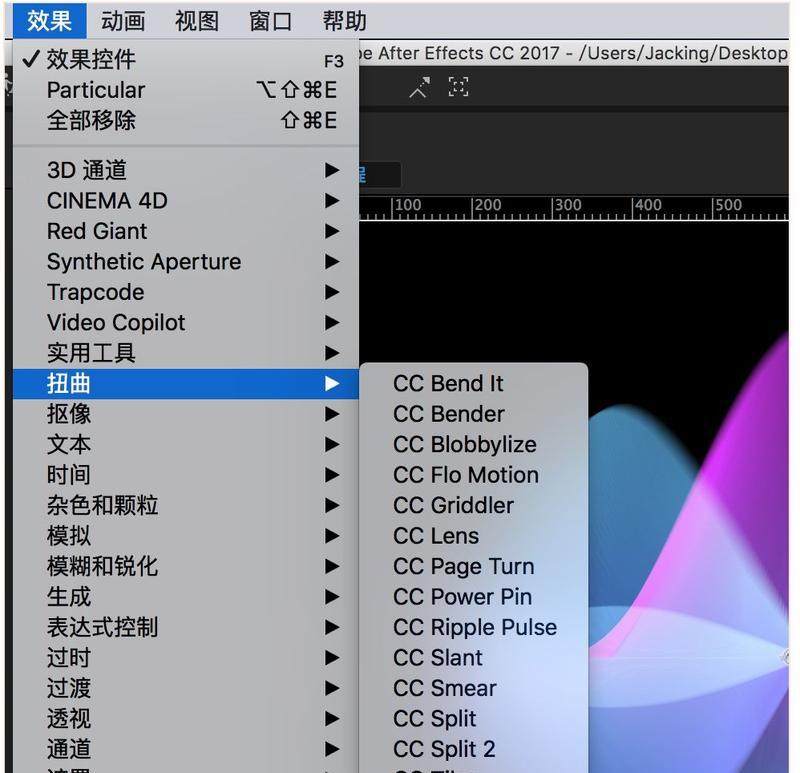Click the snapping arrow icon in toolbar

pos(420,87)
